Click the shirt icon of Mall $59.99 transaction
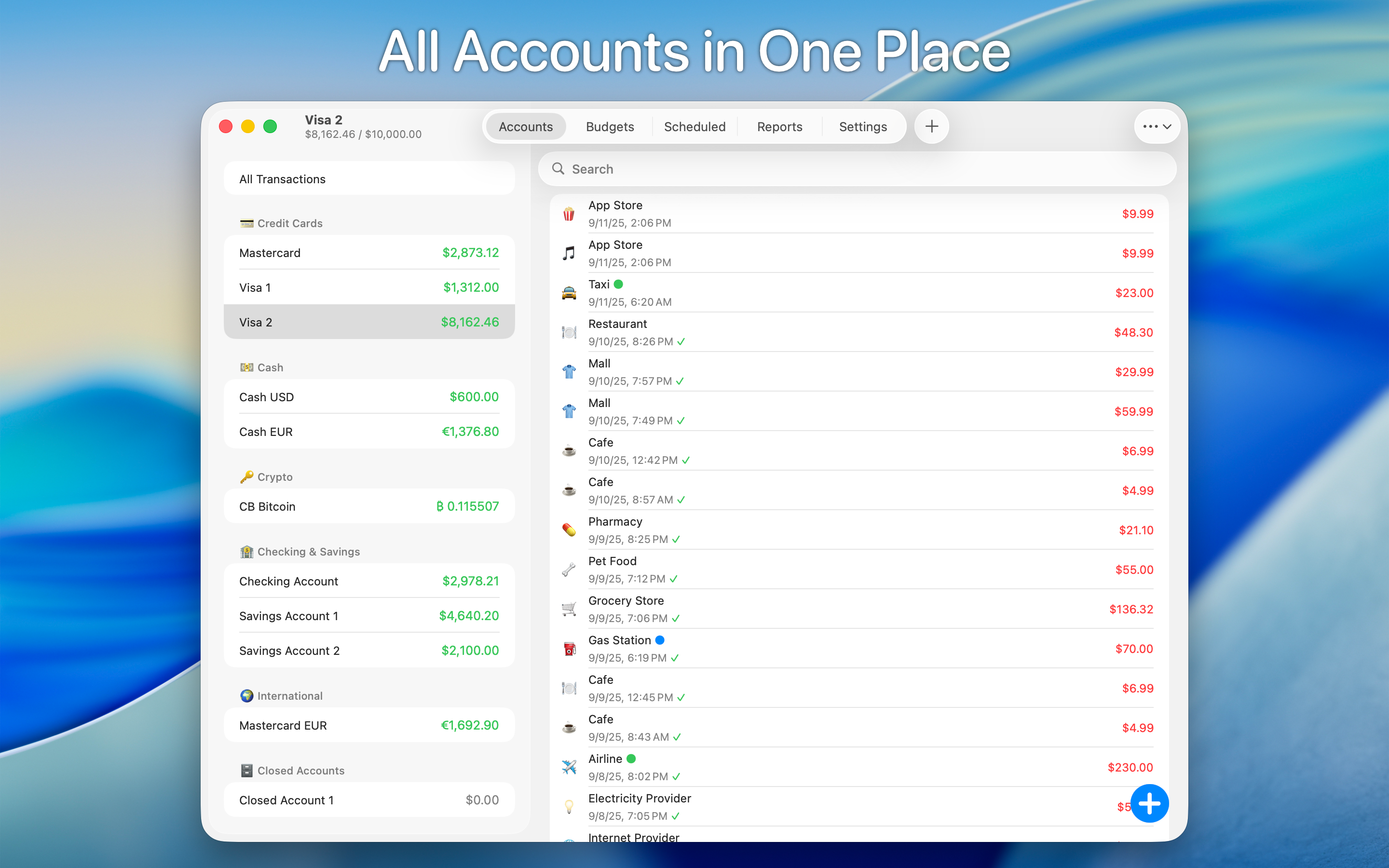This screenshot has height=868, width=1389. tap(569, 412)
